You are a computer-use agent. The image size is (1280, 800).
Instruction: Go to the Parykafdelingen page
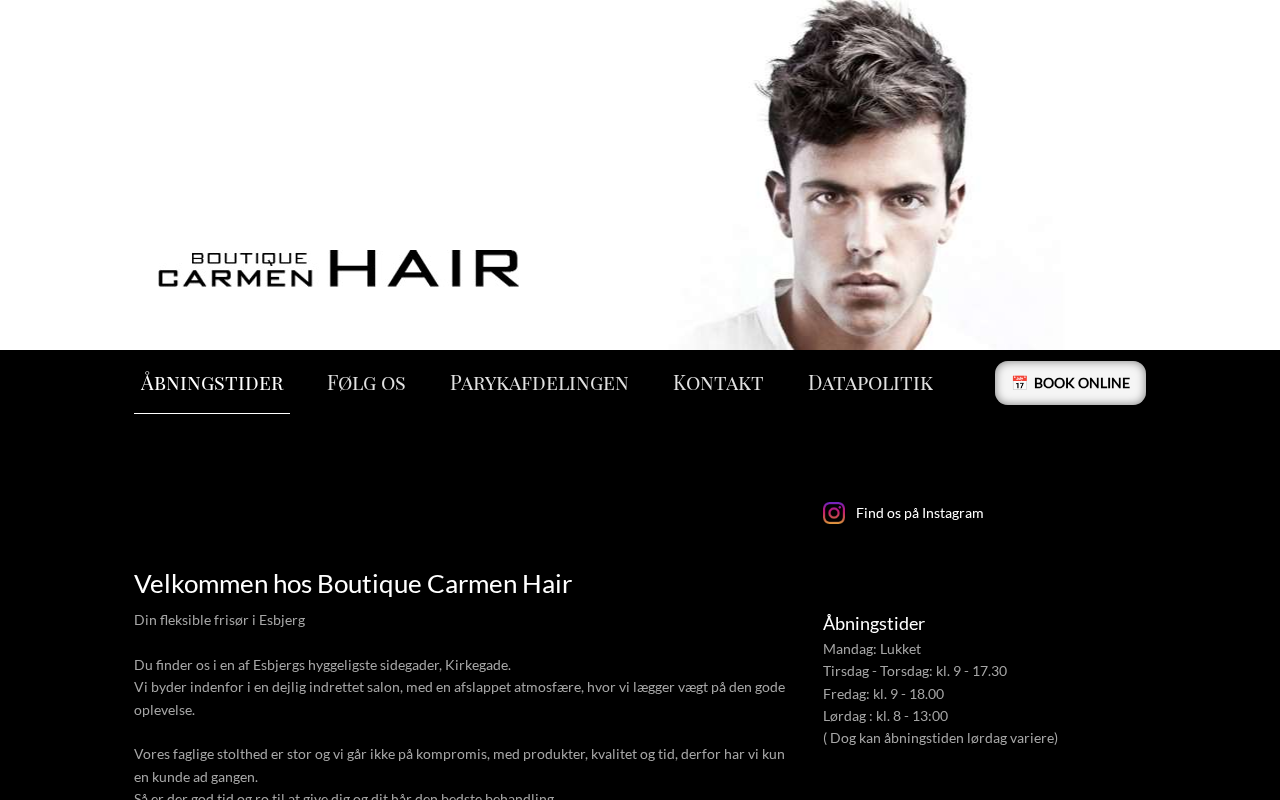click(x=539, y=382)
